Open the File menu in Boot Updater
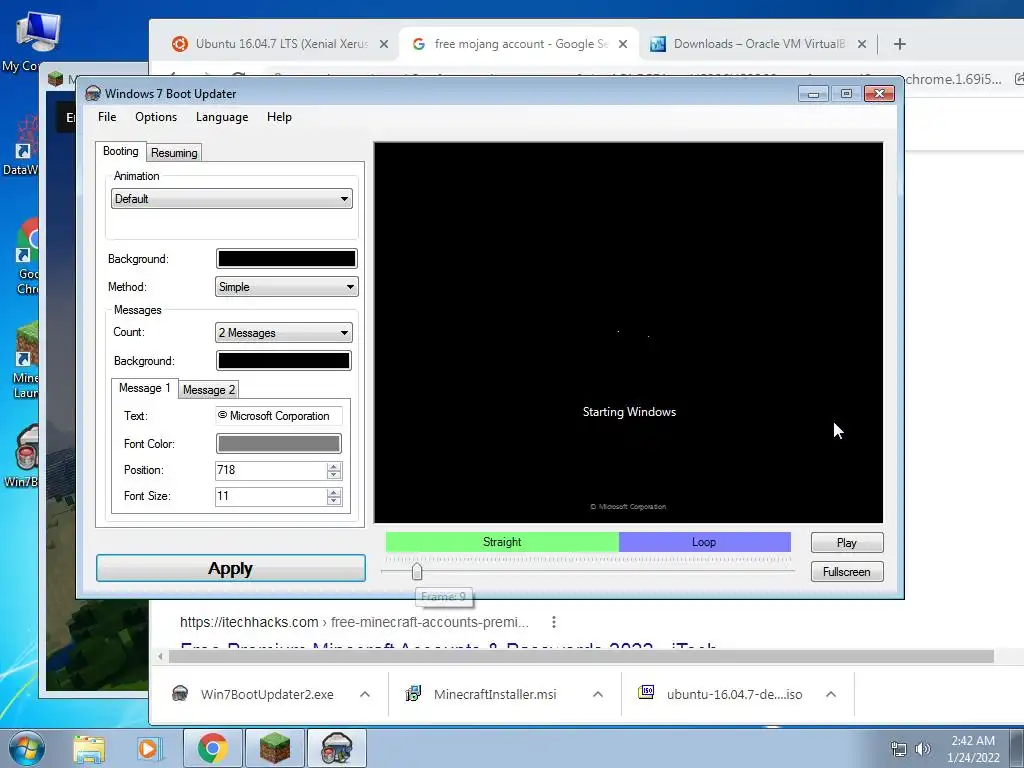This screenshot has width=1024, height=768. (107, 117)
